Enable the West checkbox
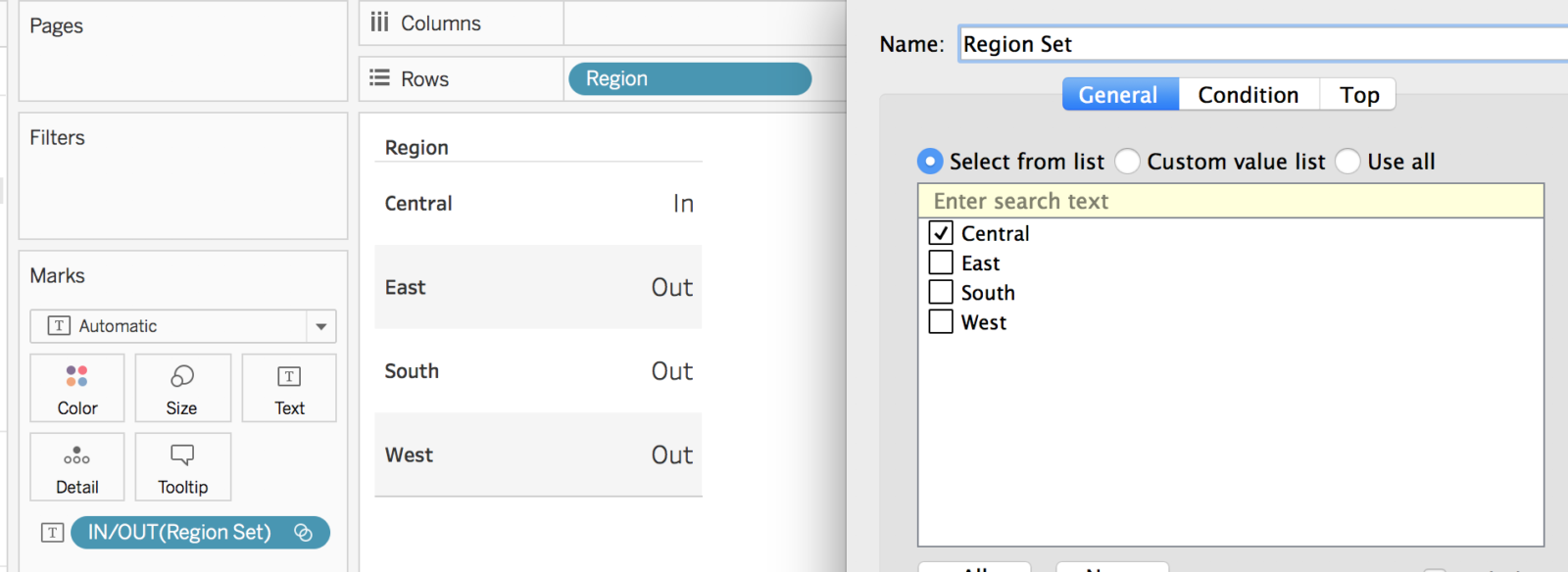Viewport: 1568px width, 572px height. point(941,321)
